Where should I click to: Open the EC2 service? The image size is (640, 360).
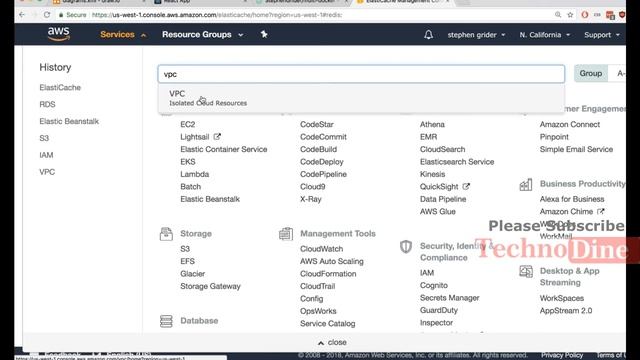(x=188, y=124)
